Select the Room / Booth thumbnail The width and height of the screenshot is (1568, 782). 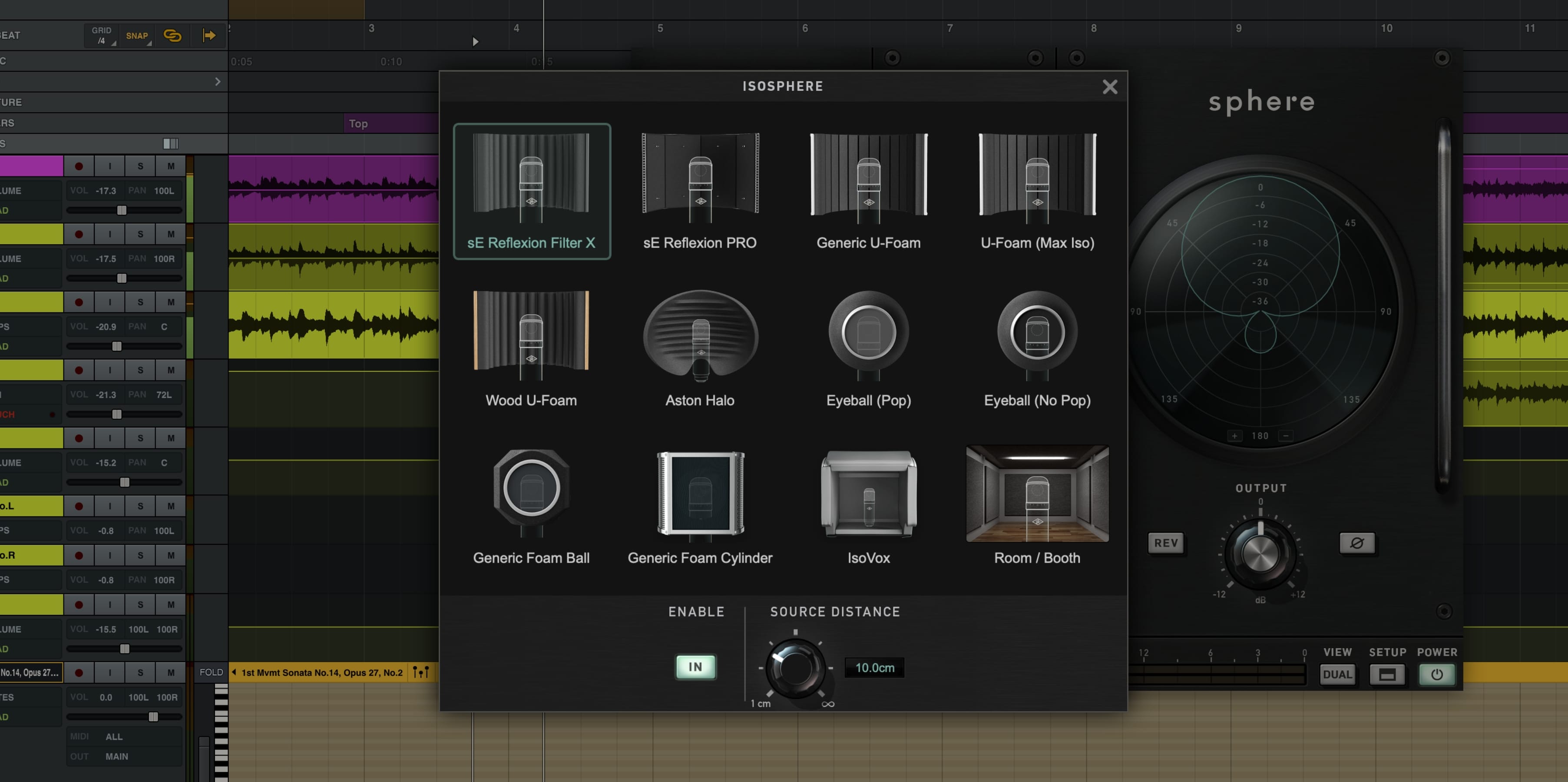coord(1037,494)
